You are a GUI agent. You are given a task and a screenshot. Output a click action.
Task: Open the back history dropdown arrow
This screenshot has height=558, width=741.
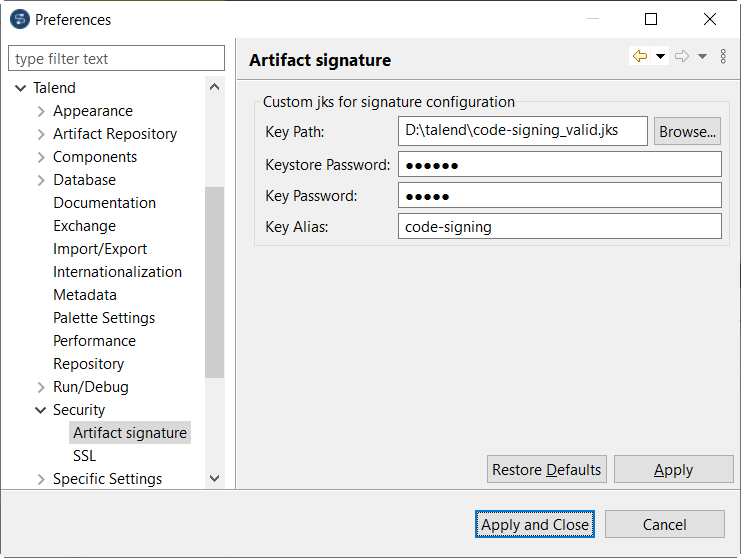(660, 57)
